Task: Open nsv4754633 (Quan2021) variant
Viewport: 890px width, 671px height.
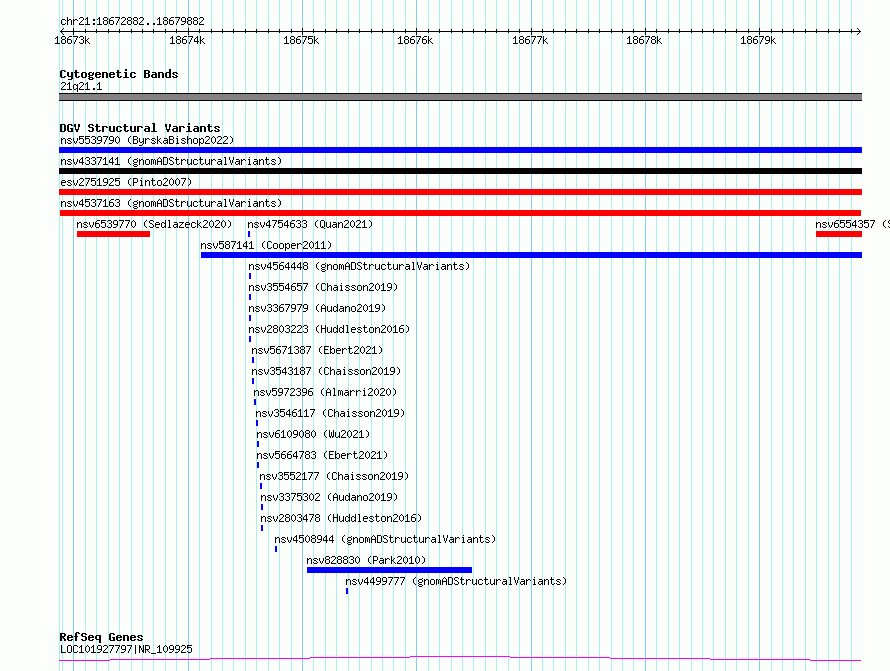Action: [310, 224]
